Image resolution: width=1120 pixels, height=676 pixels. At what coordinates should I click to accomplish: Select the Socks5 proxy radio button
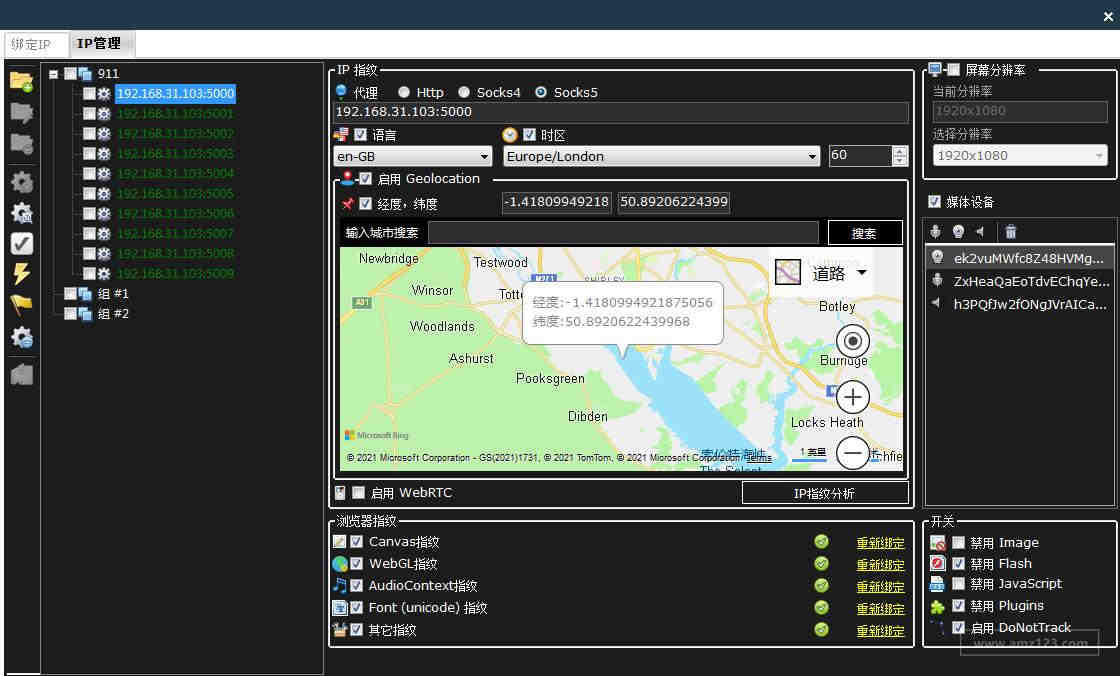541,92
